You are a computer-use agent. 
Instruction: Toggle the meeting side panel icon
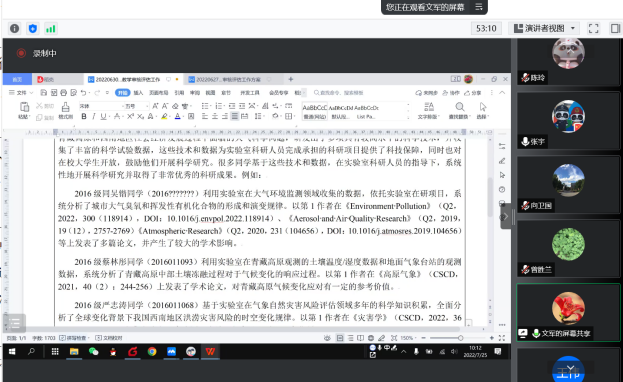pos(615,28)
